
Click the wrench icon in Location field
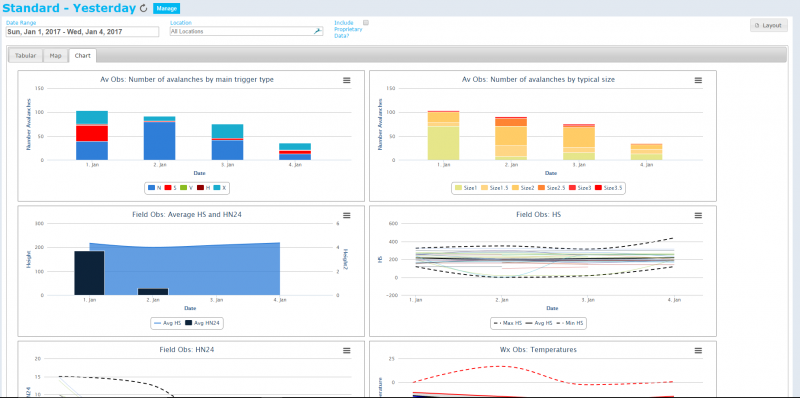point(317,31)
